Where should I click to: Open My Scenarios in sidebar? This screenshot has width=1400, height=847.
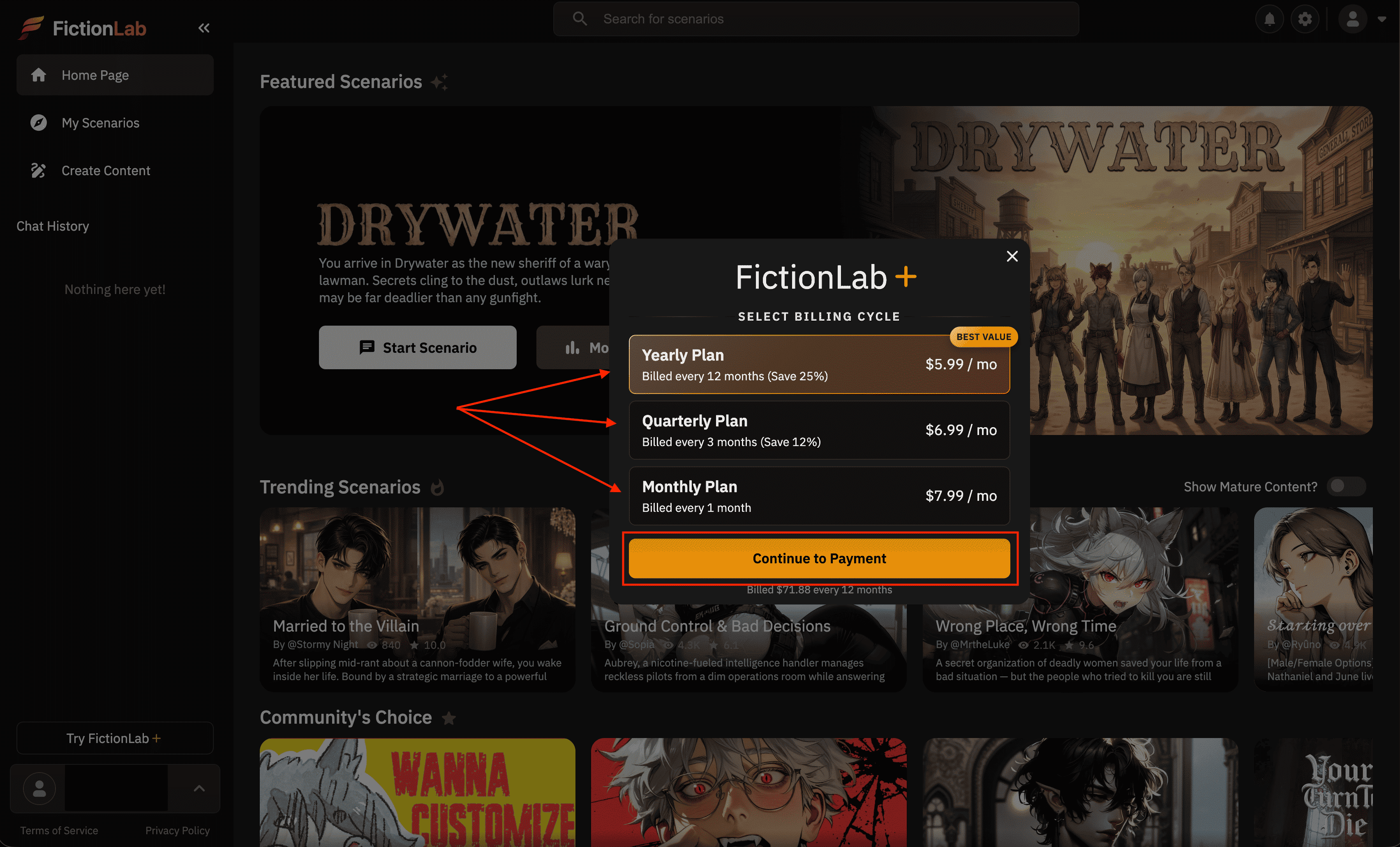pyautogui.click(x=101, y=123)
